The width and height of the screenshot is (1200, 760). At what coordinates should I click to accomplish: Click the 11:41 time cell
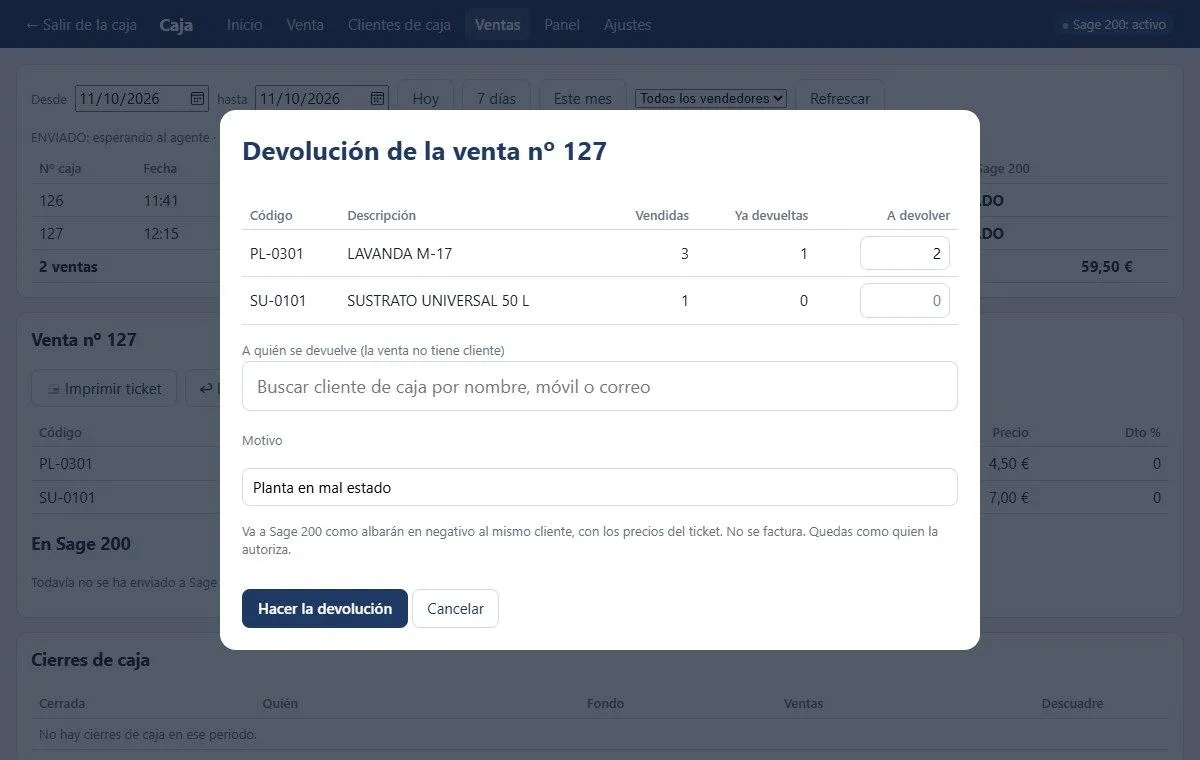tap(161, 200)
